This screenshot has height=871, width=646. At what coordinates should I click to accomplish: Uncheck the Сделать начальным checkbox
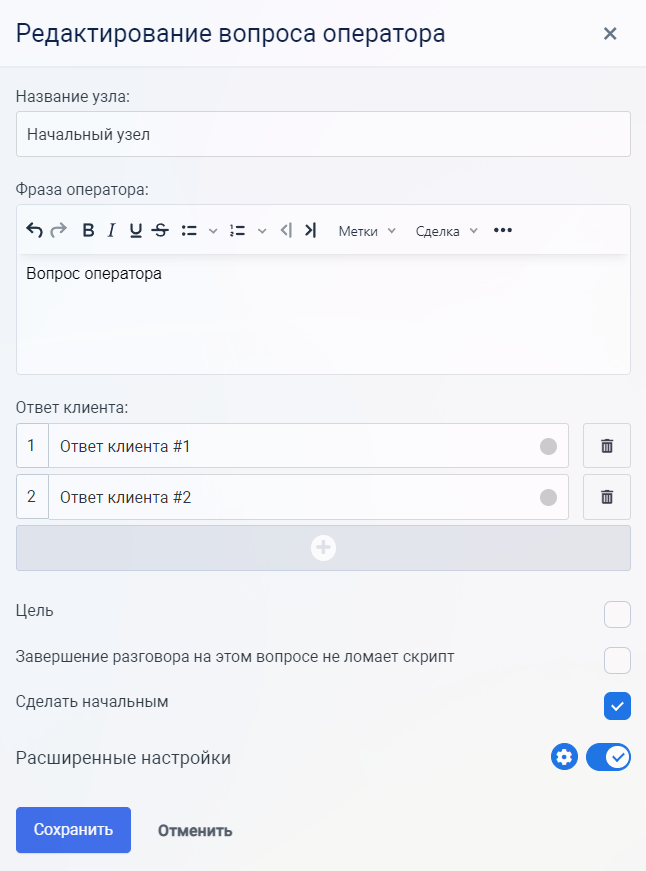point(617,706)
